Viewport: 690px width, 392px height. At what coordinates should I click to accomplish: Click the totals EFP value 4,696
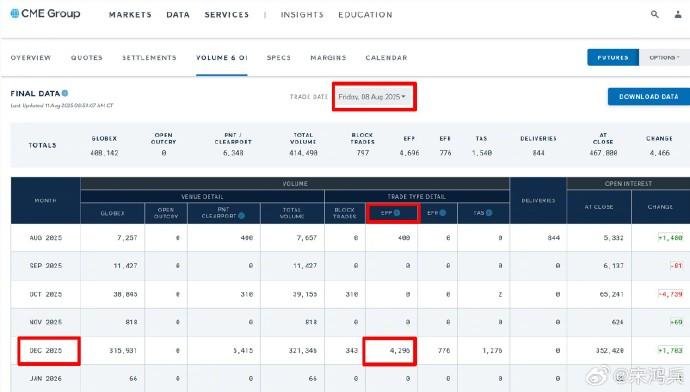pos(409,153)
